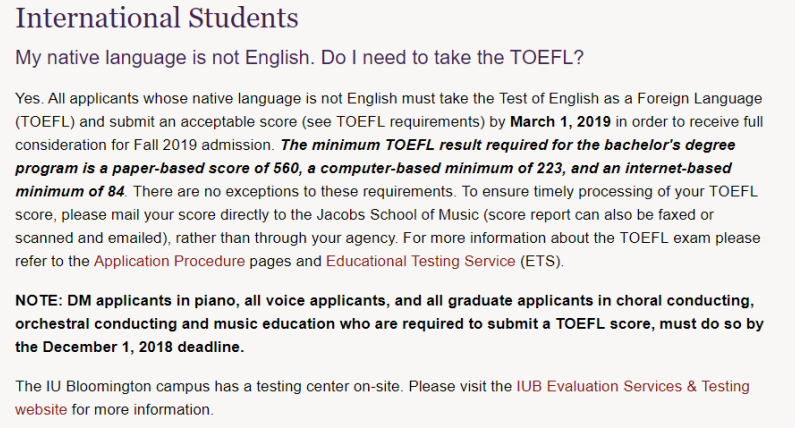Open the Application Procedure link

(169, 261)
